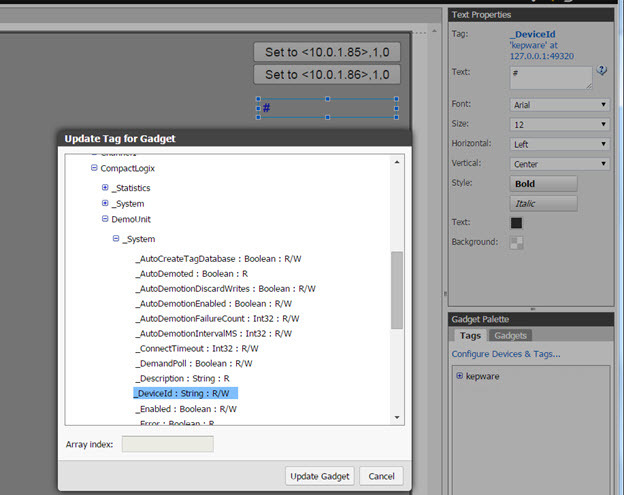Screen dimensions: 624x495
Task: Expand the kepware node in Gadget Palette
Action: (460, 376)
